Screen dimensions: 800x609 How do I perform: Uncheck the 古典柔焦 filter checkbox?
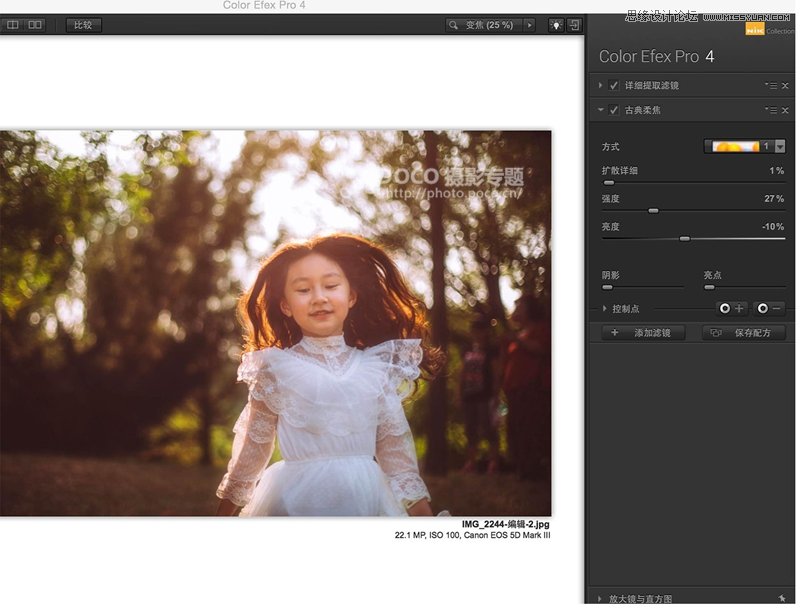click(614, 110)
